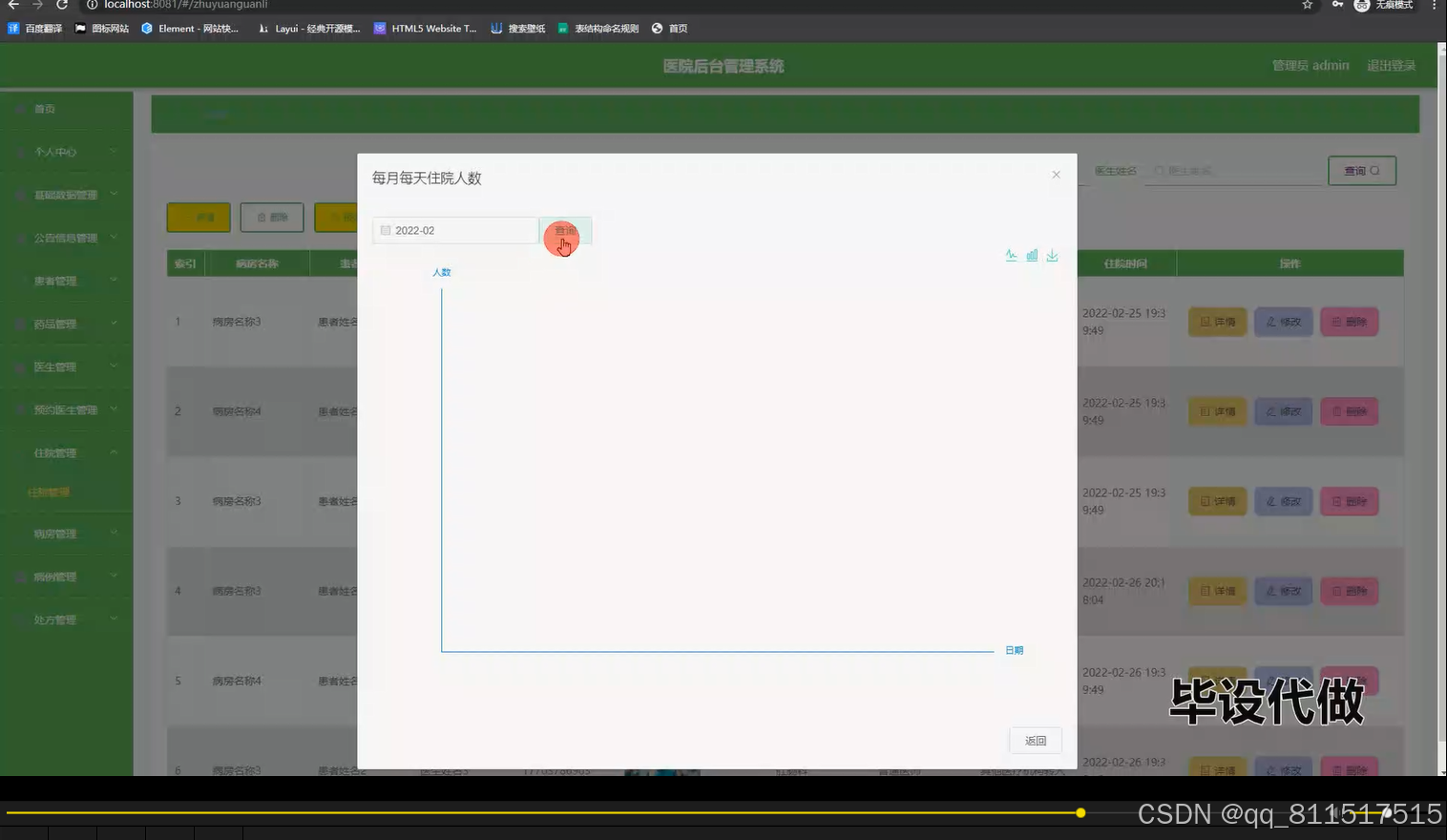The height and width of the screenshot is (840, 1447).
Task: Click 详情 for the 2022-02-25 row 1
Action: pyautogui.click(x=1218, y=322)
